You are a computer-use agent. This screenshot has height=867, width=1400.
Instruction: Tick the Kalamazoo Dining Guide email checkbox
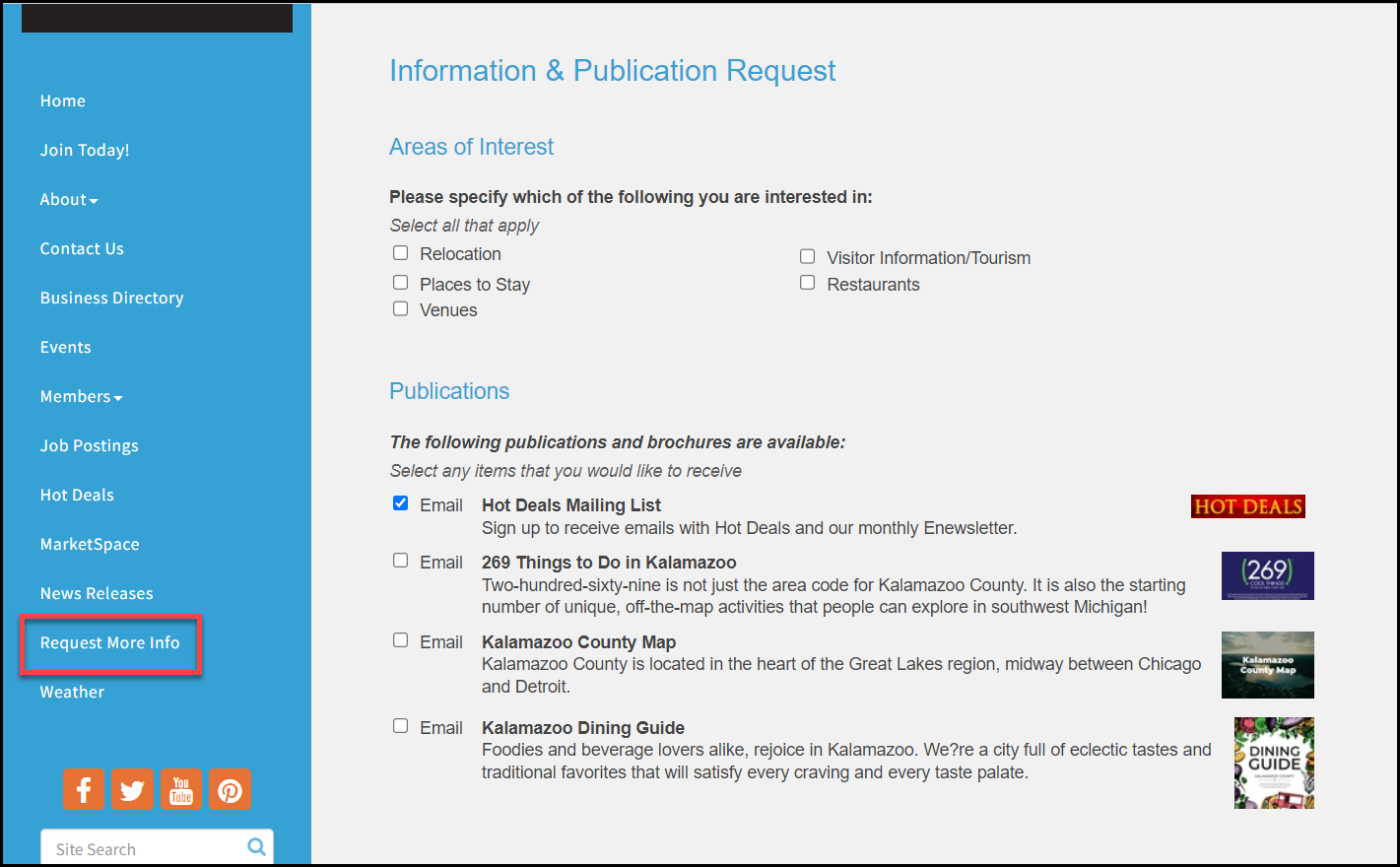(401, 726)
